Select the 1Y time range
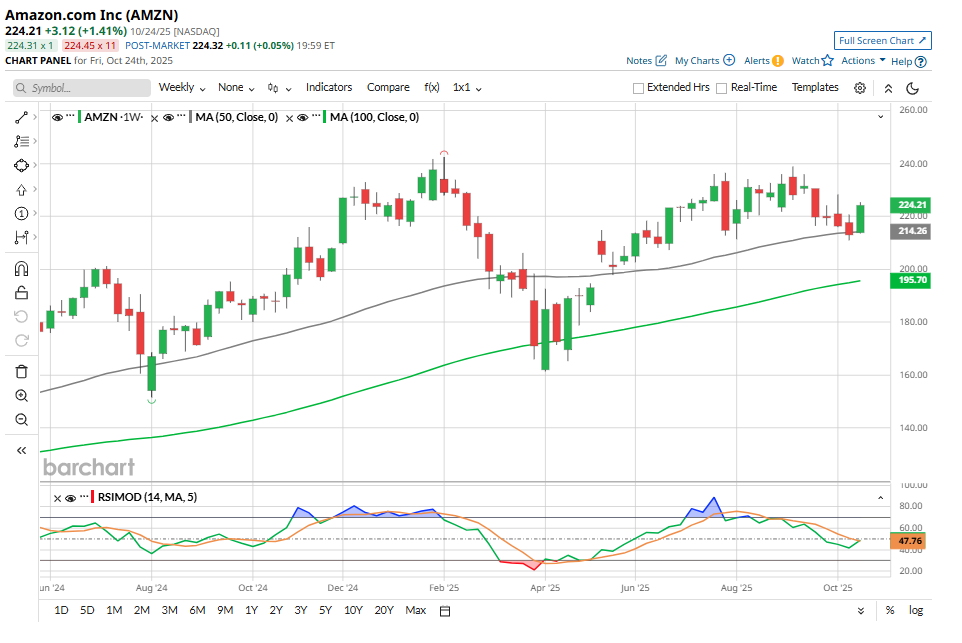 [252, 610]
